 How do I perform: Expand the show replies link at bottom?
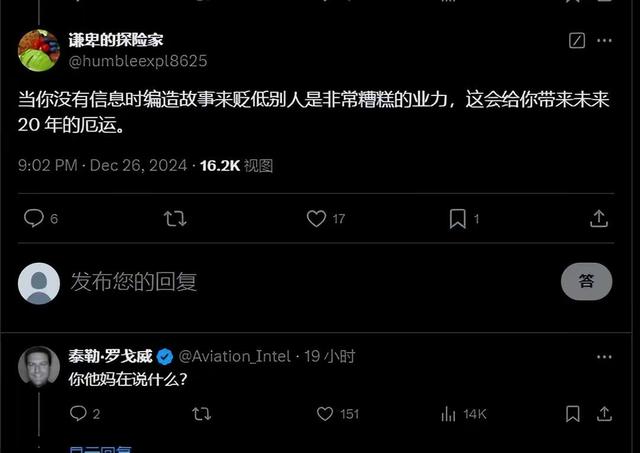click(x=100, y=449)
